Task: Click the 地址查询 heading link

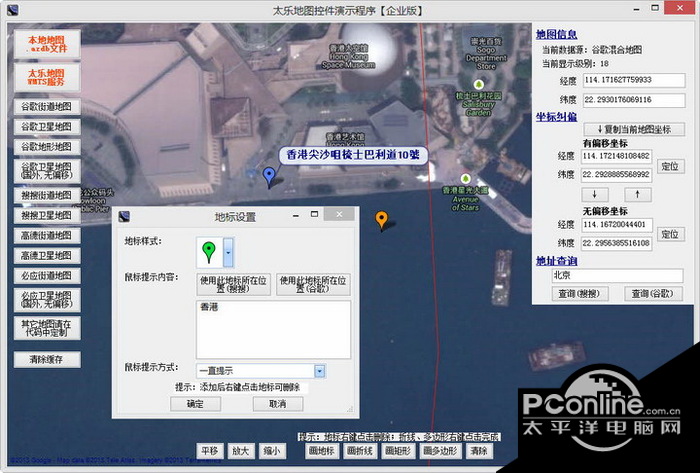Action: click(556, 261)
